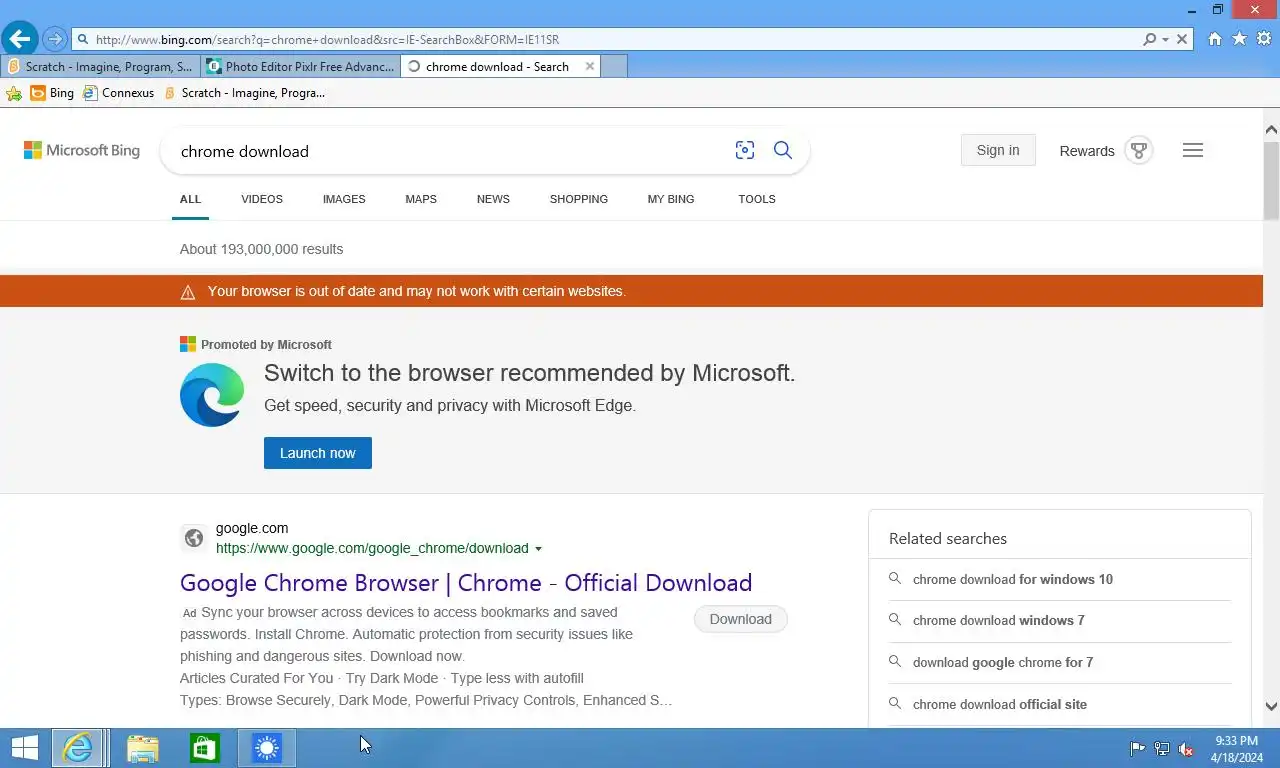Select the ALL results tab
Image resolution: width=1280 pixels, height=768 pixels.
coord(190,199)
